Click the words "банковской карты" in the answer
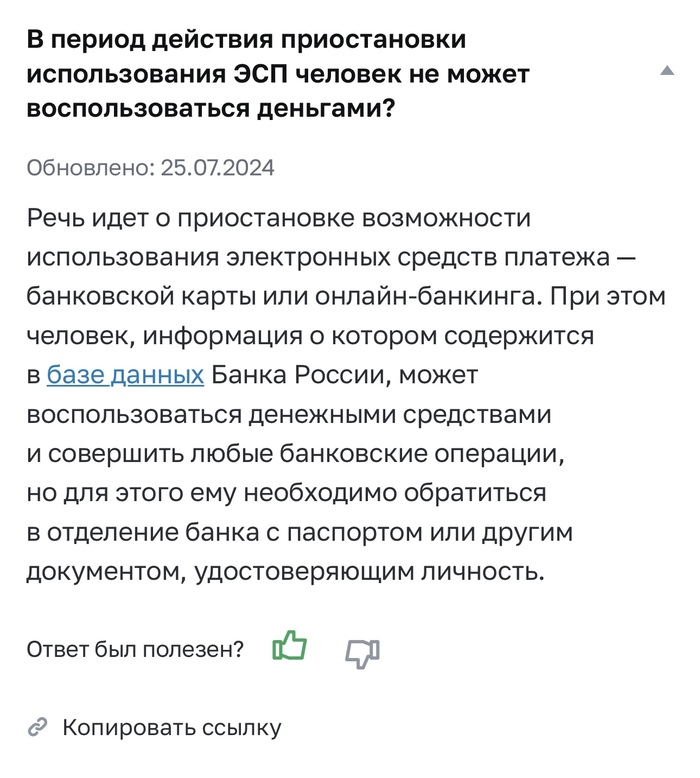The image size is (700, 778). click(x=125, y=297)
